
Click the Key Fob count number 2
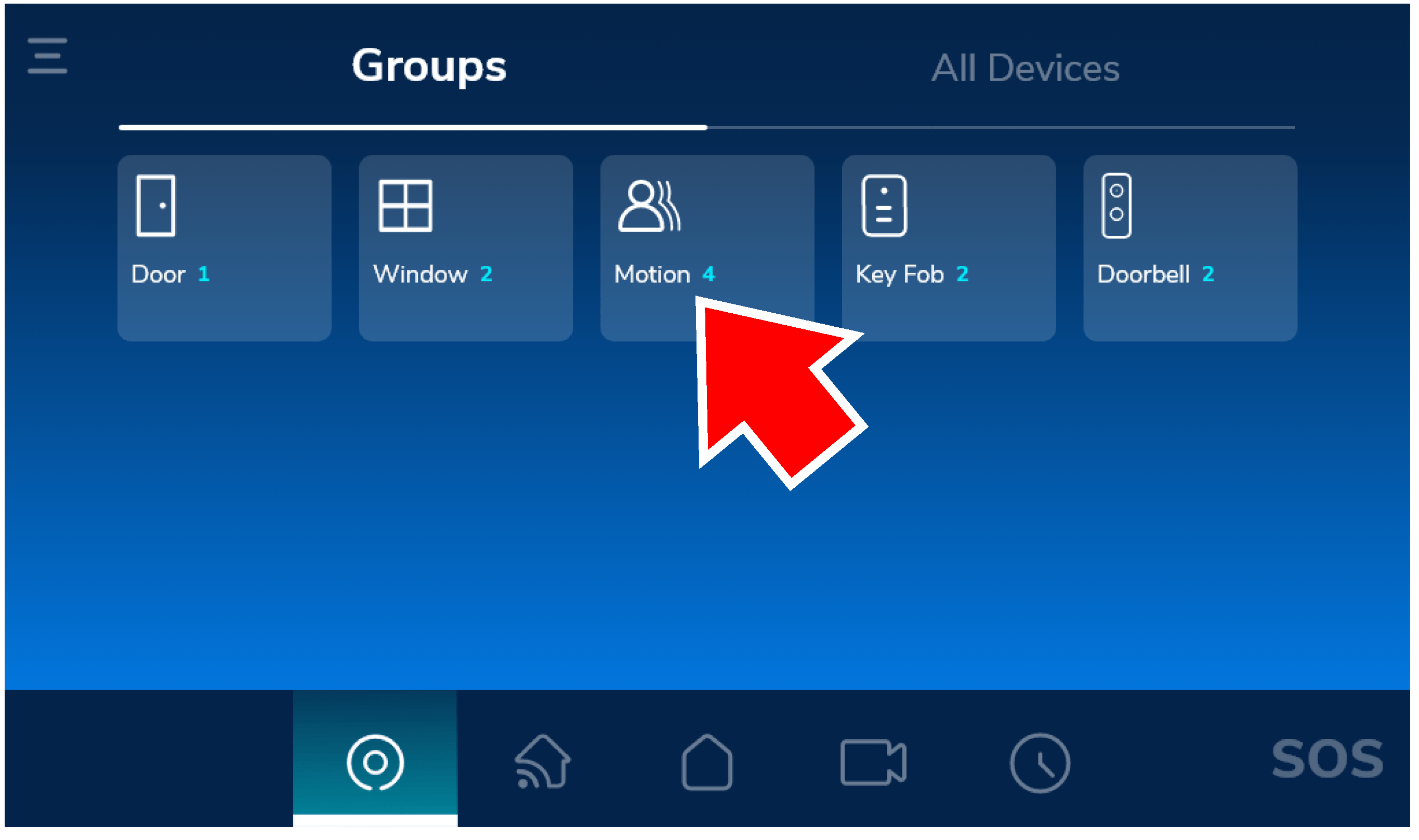962,275
